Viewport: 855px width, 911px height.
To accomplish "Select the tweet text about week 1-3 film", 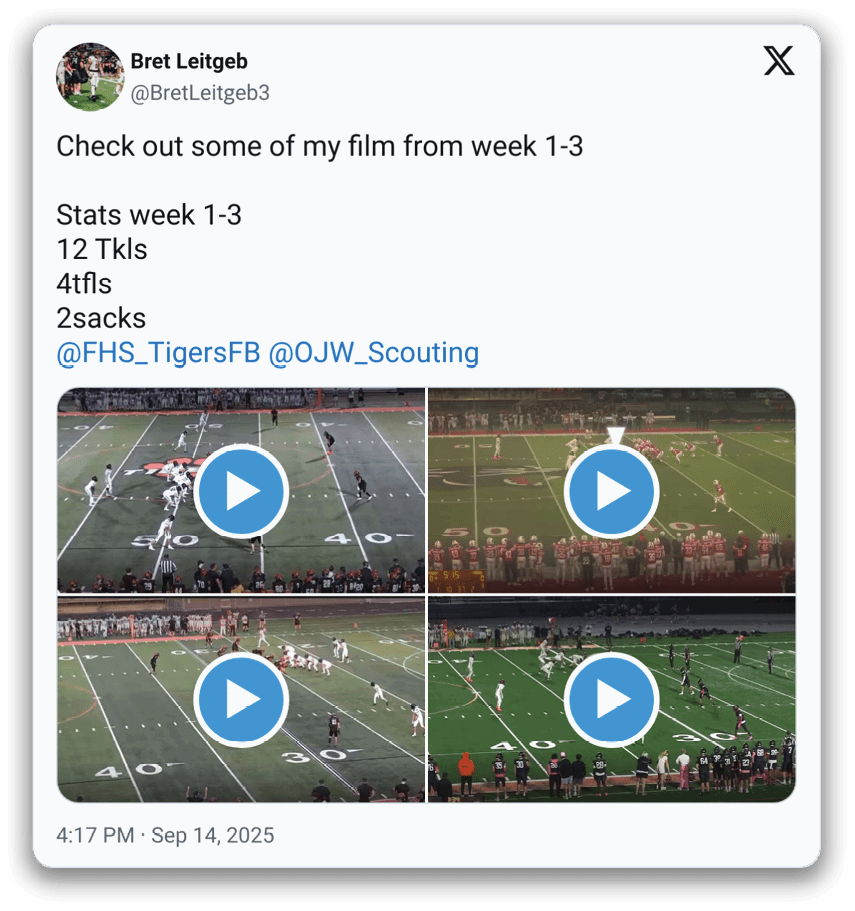I will pos(319,146).
